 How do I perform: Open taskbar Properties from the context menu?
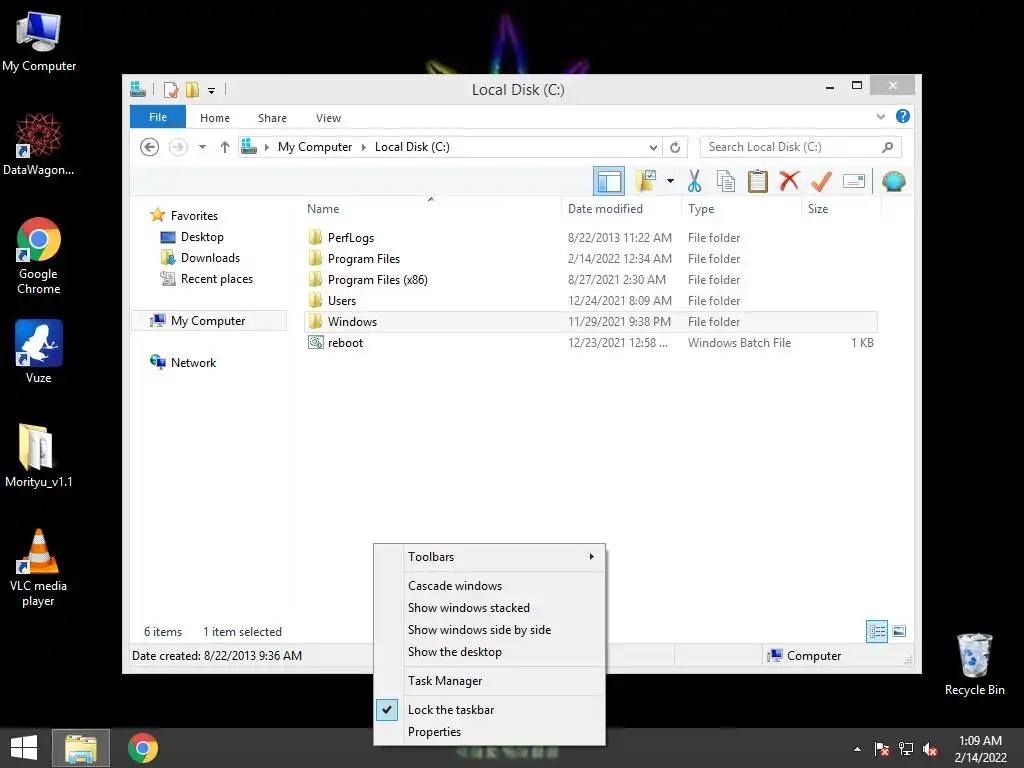[502, 731]
